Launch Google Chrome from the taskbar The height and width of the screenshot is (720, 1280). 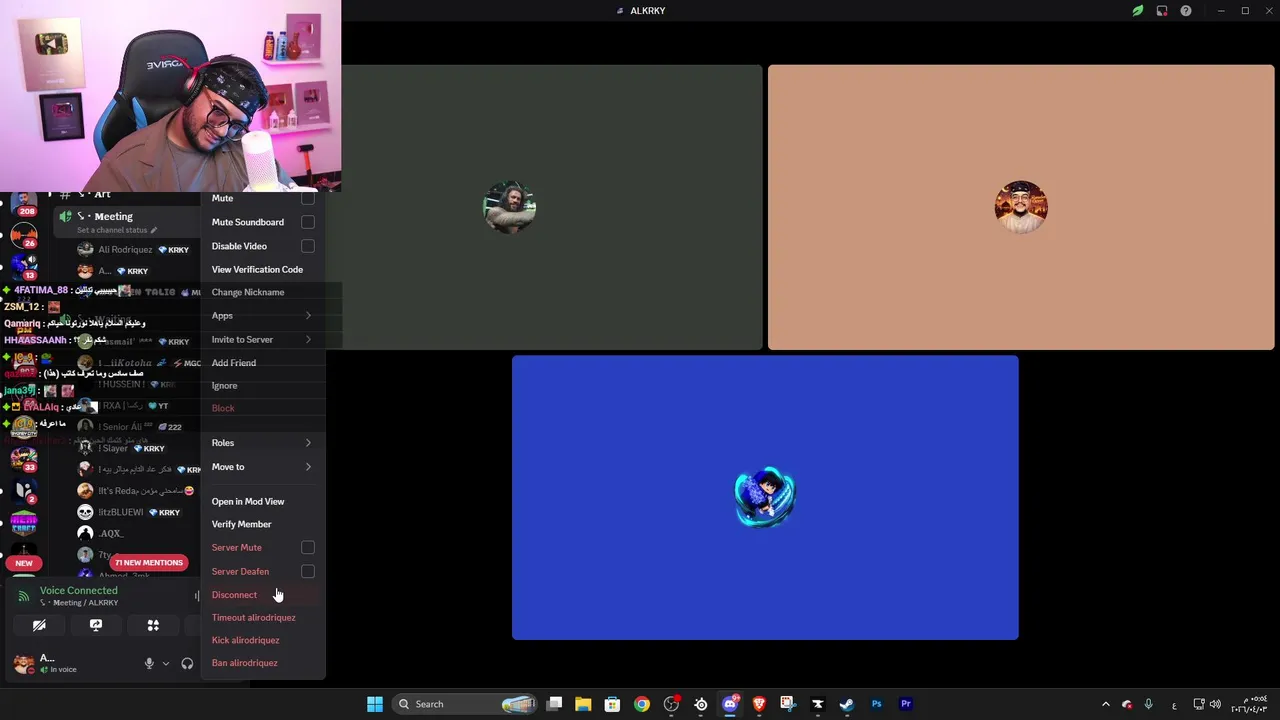click(642, 704)
